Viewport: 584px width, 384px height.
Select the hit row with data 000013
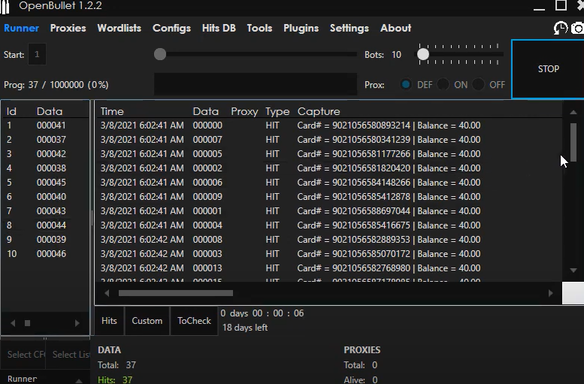tap(329, 268)
